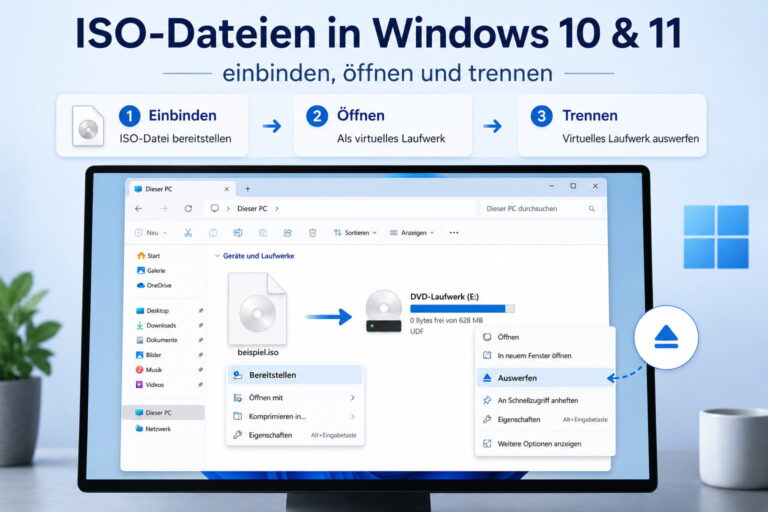Click the Dieser PC breadcrumb in address bar
The width and height of the screenshot is (768, 512).
pyautogui.click(x=252, y=209)
